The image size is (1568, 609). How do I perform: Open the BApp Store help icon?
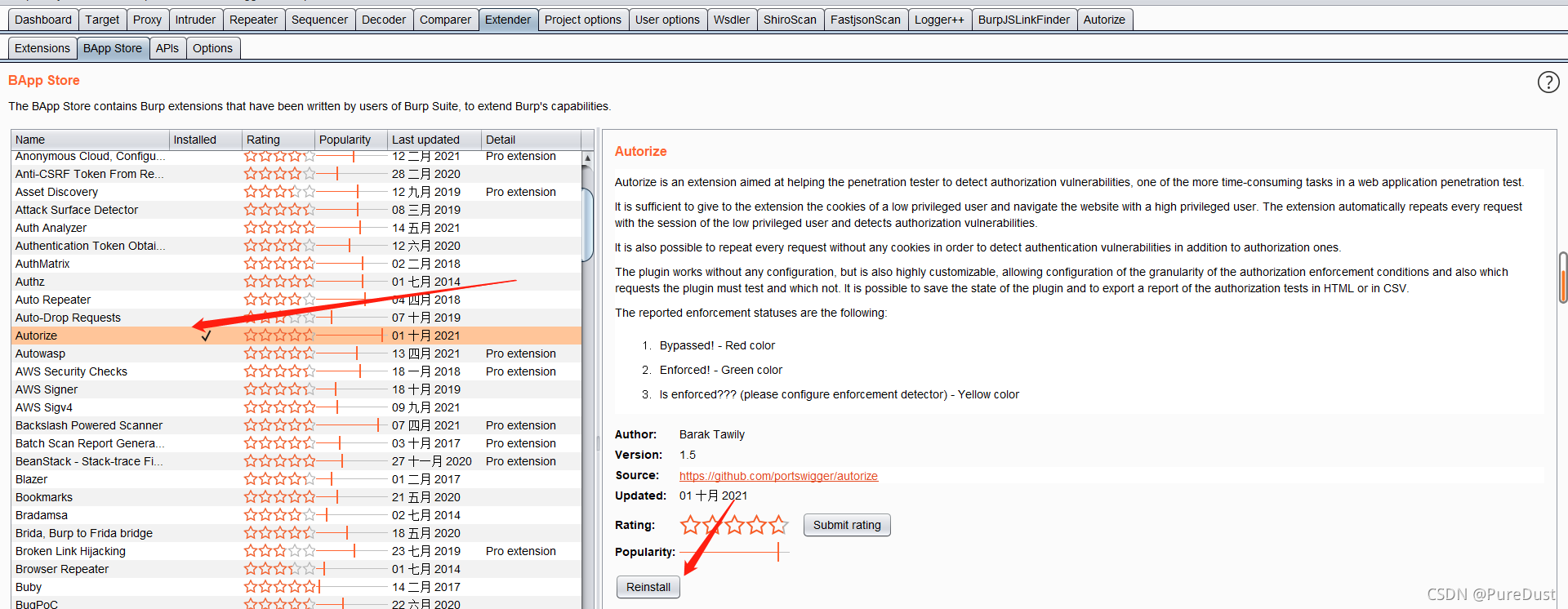pos(1548,82)
